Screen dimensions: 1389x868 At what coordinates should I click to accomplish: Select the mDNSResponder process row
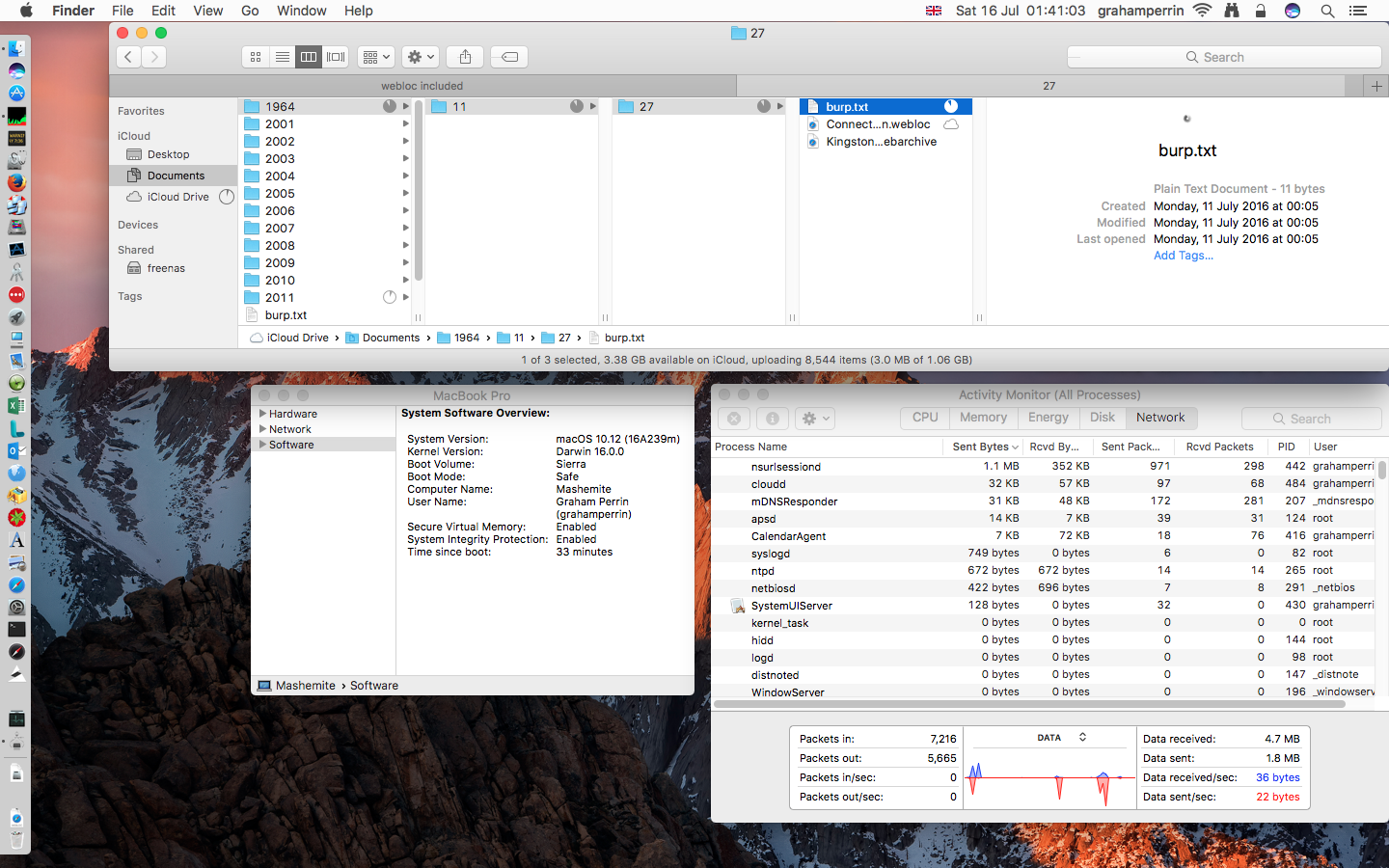pyautogui.click(x=1044, y=502)
